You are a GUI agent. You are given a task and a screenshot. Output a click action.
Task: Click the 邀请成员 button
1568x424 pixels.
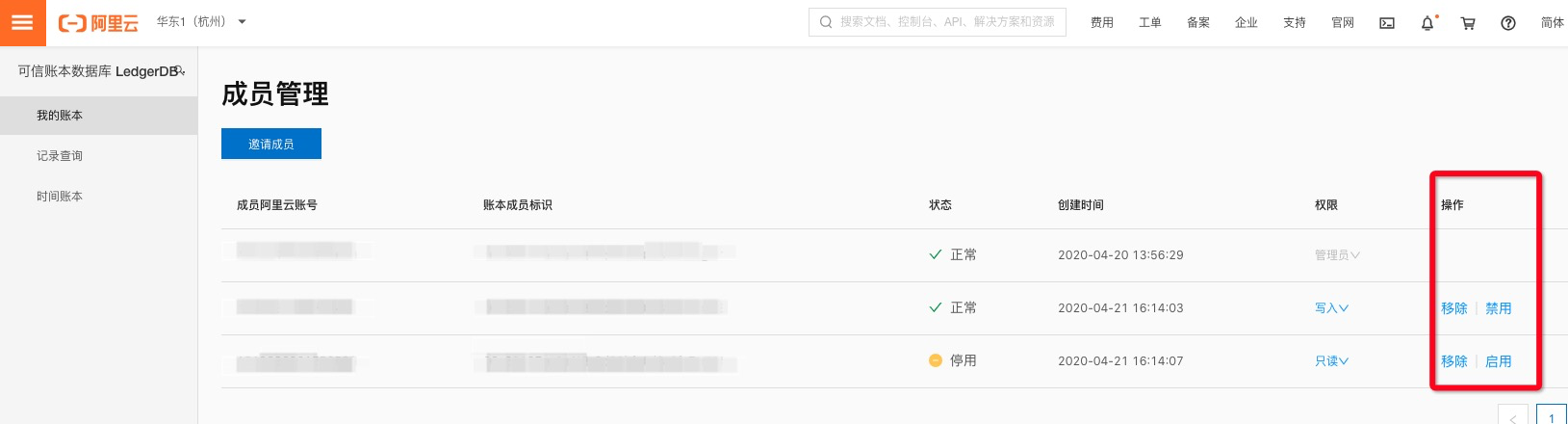click(x=271, y=144)
